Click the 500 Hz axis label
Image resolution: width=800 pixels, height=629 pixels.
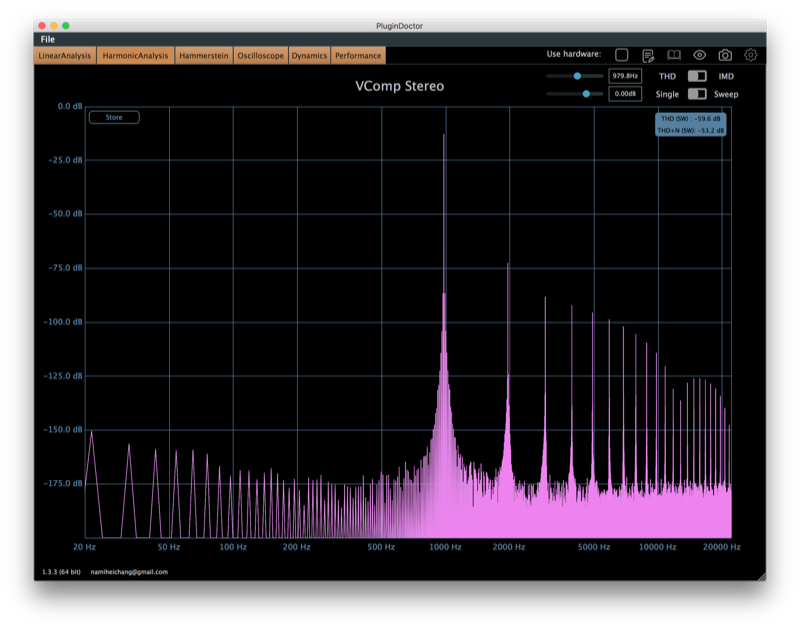381,547
